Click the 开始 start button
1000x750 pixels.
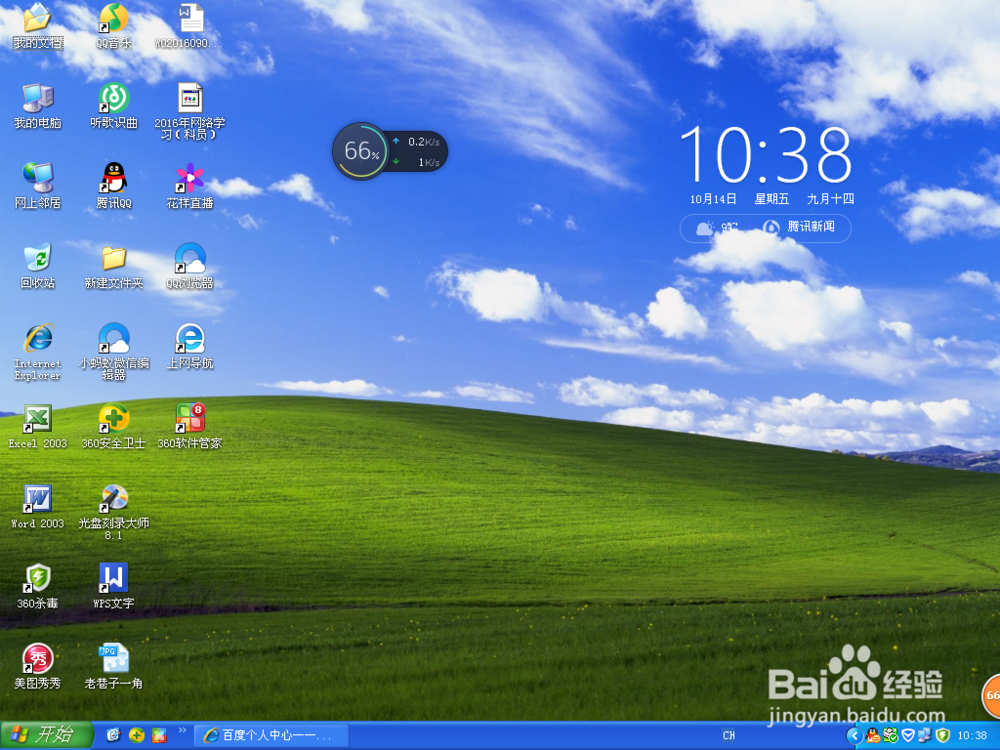47,735
